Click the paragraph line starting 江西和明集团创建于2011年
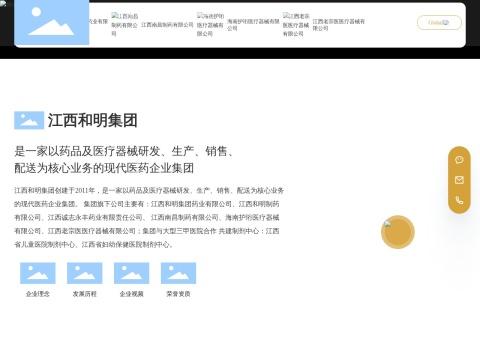The width and height of the screenshot is (480, 360). coord(149,190)
